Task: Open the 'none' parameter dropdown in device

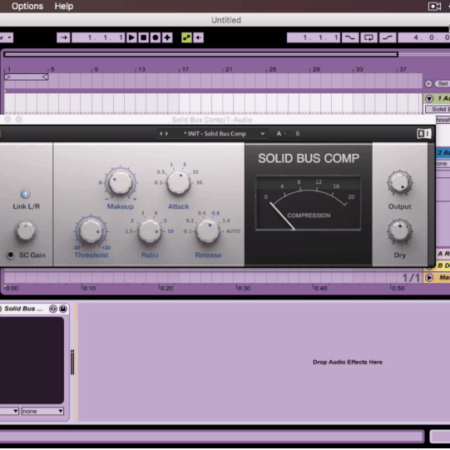Action: [x=42, y=411]
